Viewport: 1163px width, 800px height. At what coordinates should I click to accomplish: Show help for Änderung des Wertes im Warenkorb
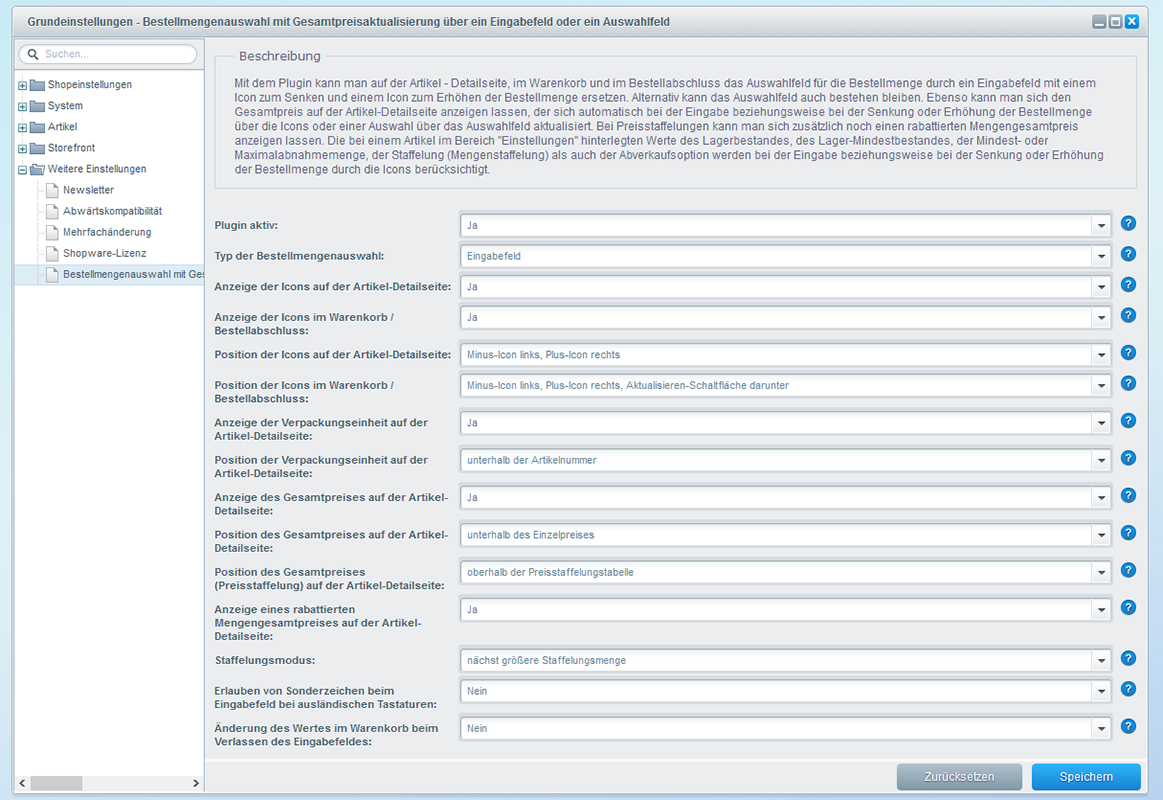click(x=1128, y=727)
